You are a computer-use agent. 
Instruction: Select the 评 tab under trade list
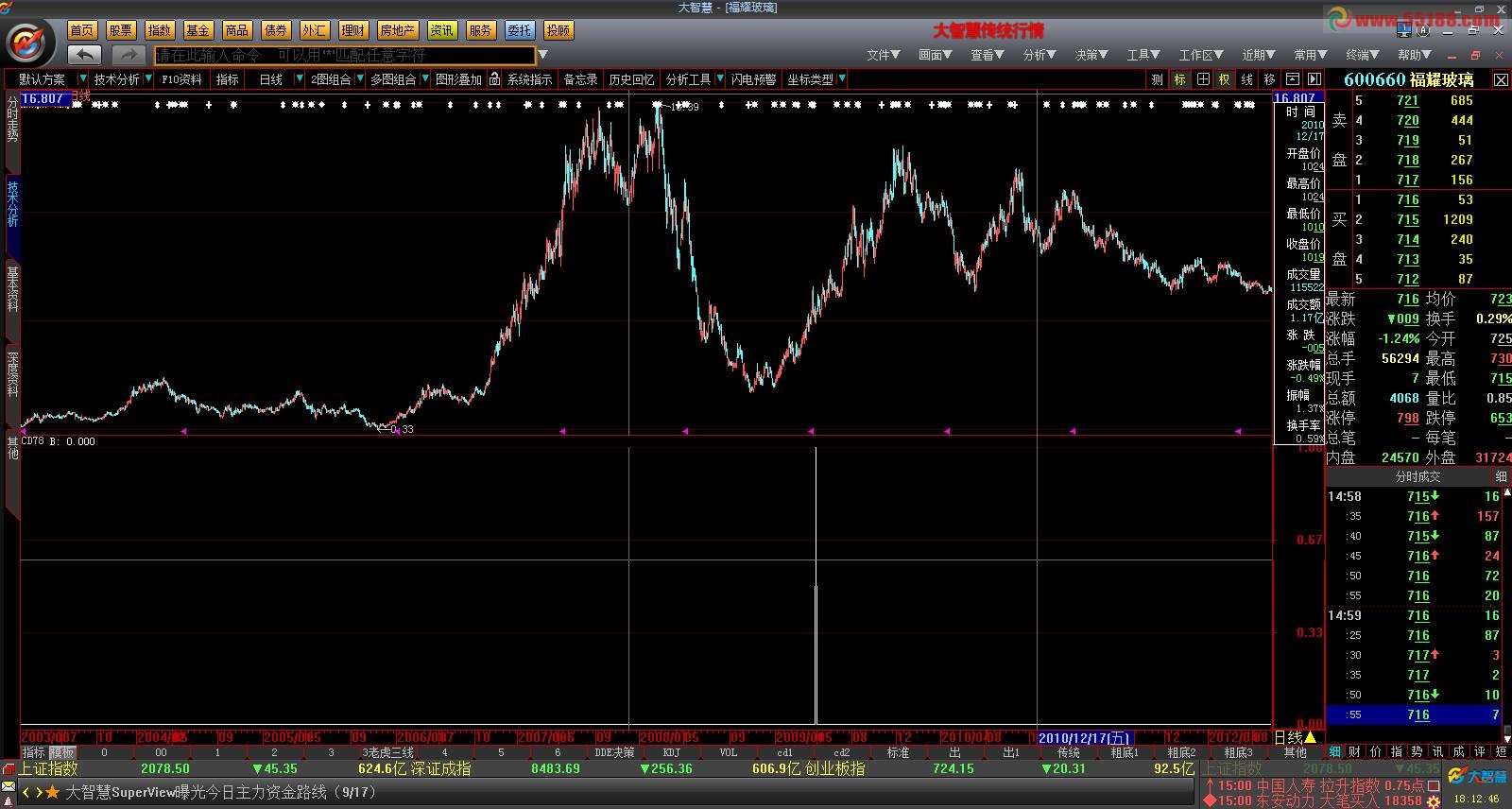point(1480,752)
